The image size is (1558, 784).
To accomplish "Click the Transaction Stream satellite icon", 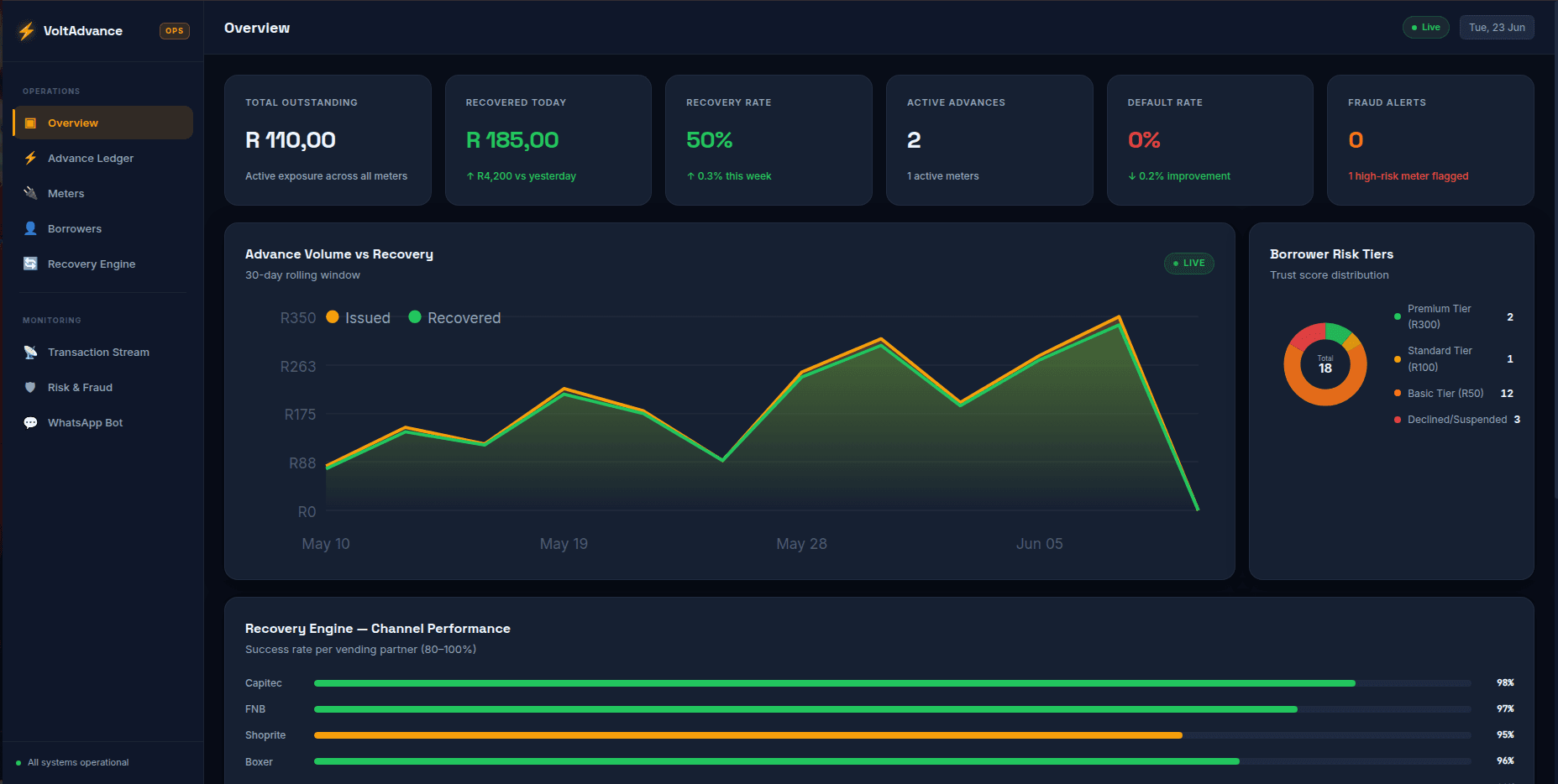I will click(30, 352).
